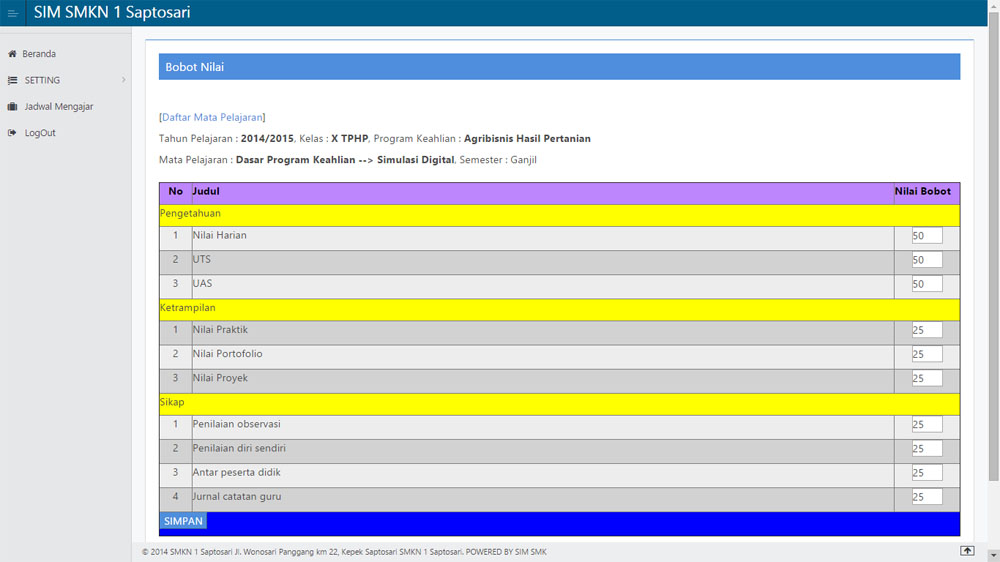Open the Daftar Mata Pelajaran link
This screenshot has height=562, width=1000.
[x=211, y=117]
